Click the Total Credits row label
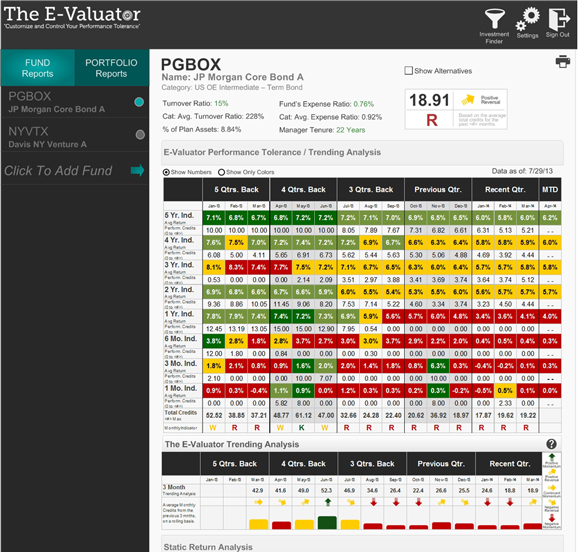 (x=181, y=413)
